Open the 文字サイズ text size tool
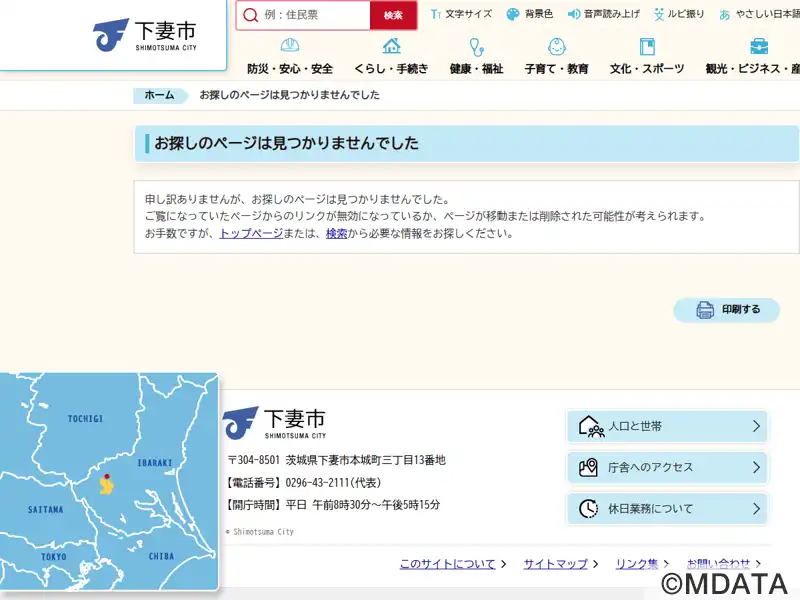Screen dimensions: 800x600 461,15
